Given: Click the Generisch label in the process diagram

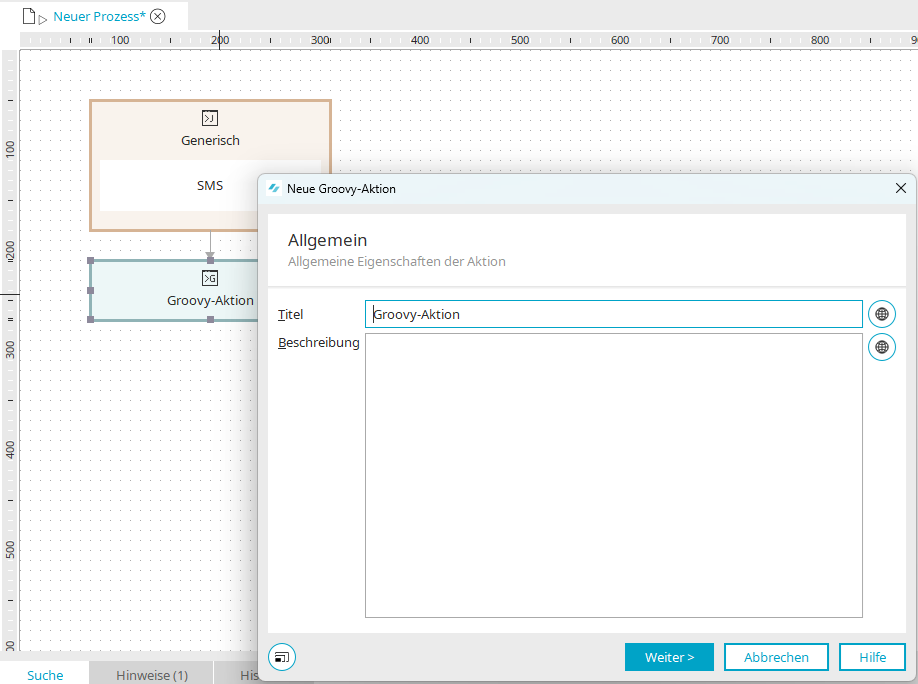Looking at the screenshot, I should [210, 141].
